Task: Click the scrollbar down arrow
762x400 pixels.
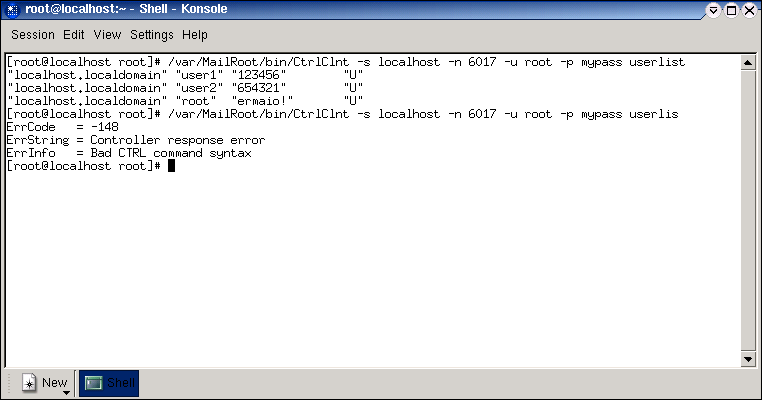Action: [748, 359]
